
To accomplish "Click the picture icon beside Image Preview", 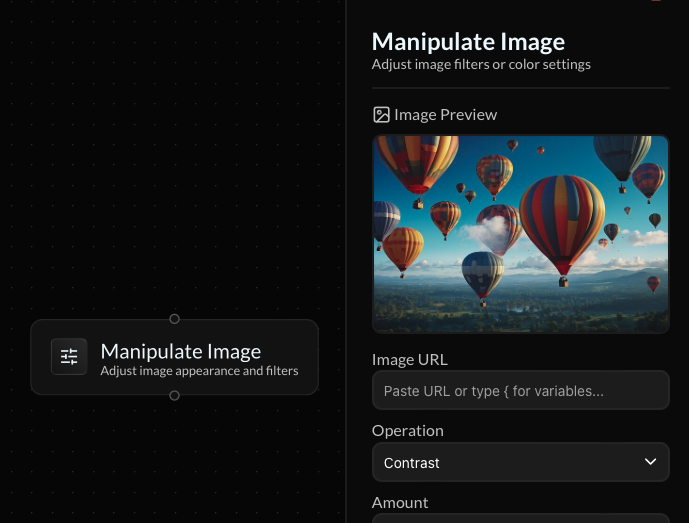I will pyautogui.click(x=381, y=115).
